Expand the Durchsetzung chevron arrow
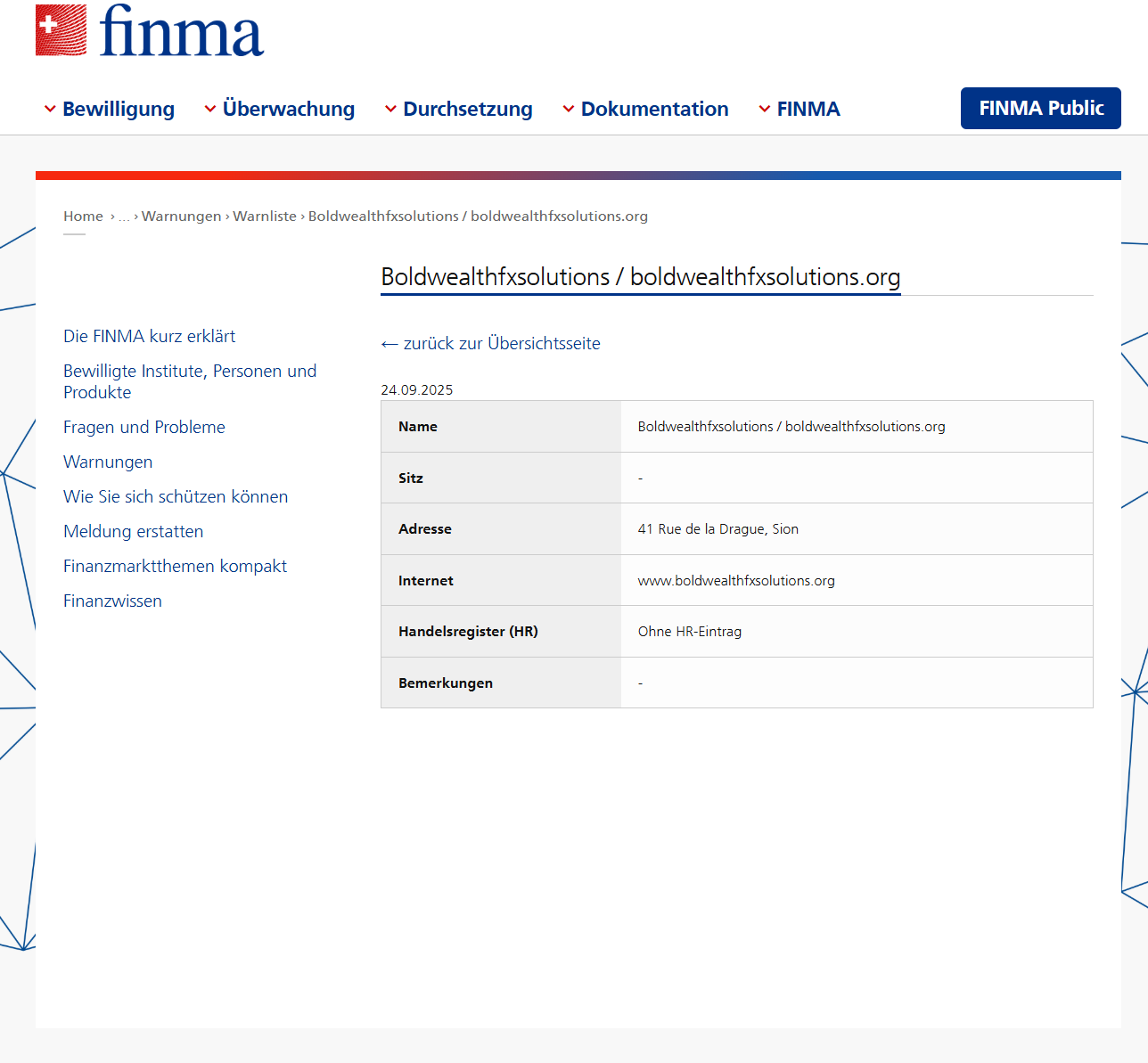 390,110
